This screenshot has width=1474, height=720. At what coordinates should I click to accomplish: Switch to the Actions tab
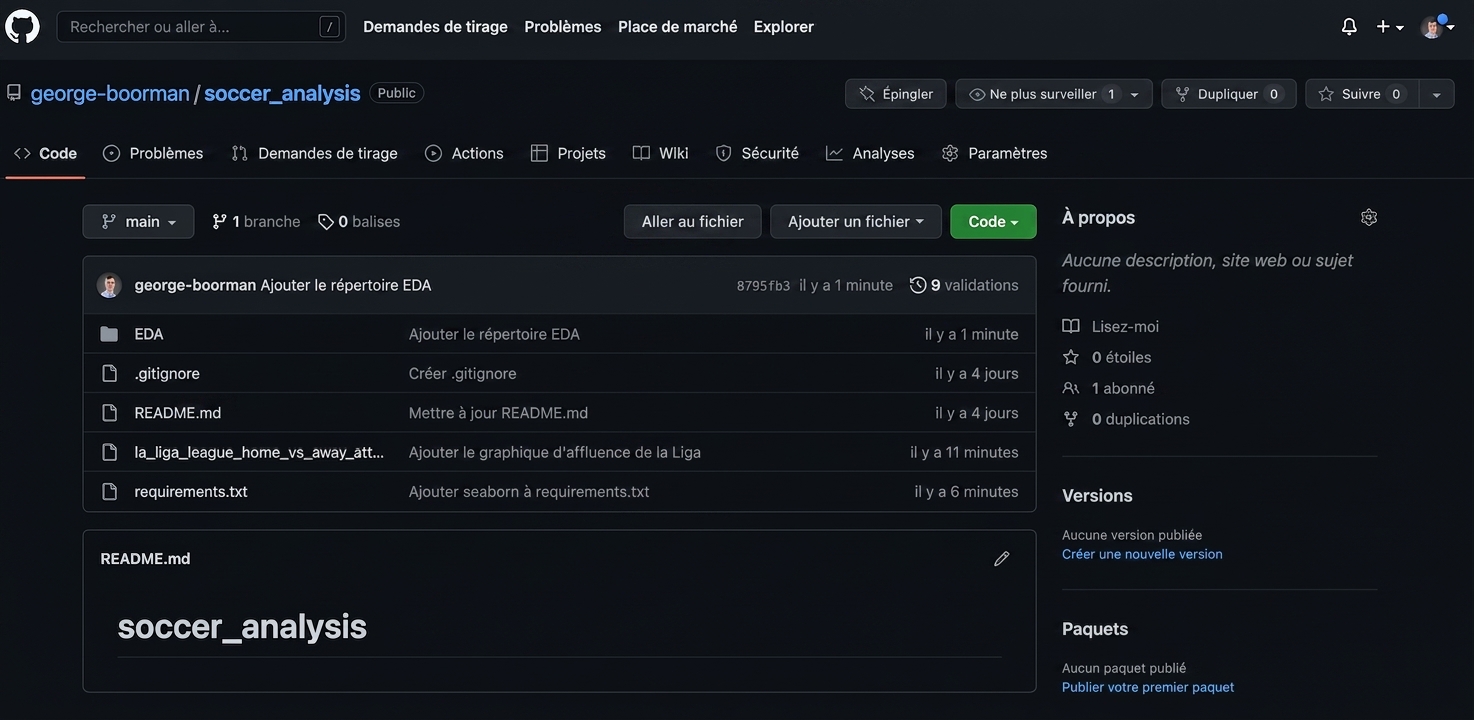(464, 153)
